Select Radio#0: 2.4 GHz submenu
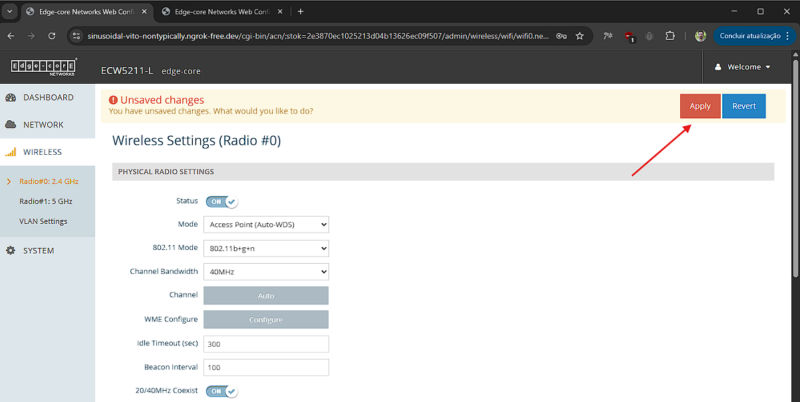This screenshot has height=402, width=800. point(48,181)
